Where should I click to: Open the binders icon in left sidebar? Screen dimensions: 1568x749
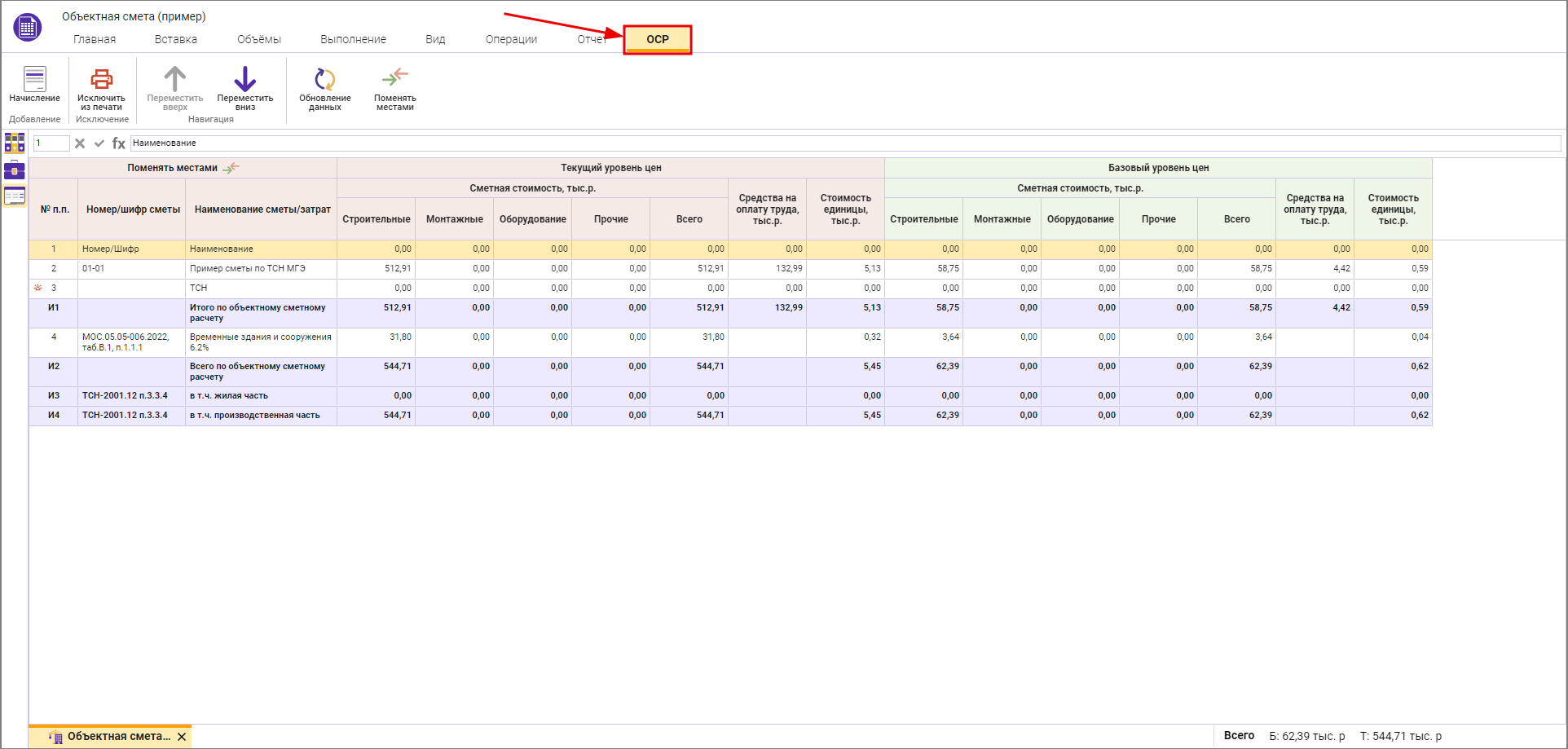[x=15, y=143]
